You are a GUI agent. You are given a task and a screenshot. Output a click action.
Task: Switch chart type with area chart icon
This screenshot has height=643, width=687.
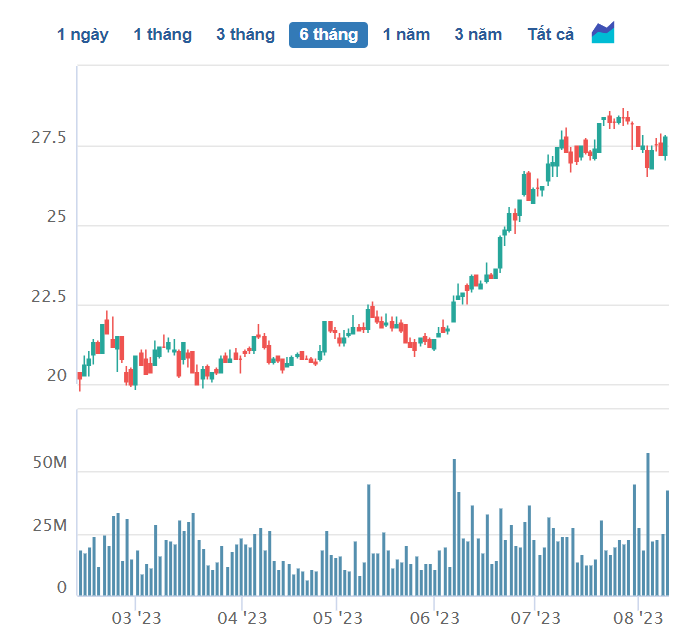pos(603,32)
